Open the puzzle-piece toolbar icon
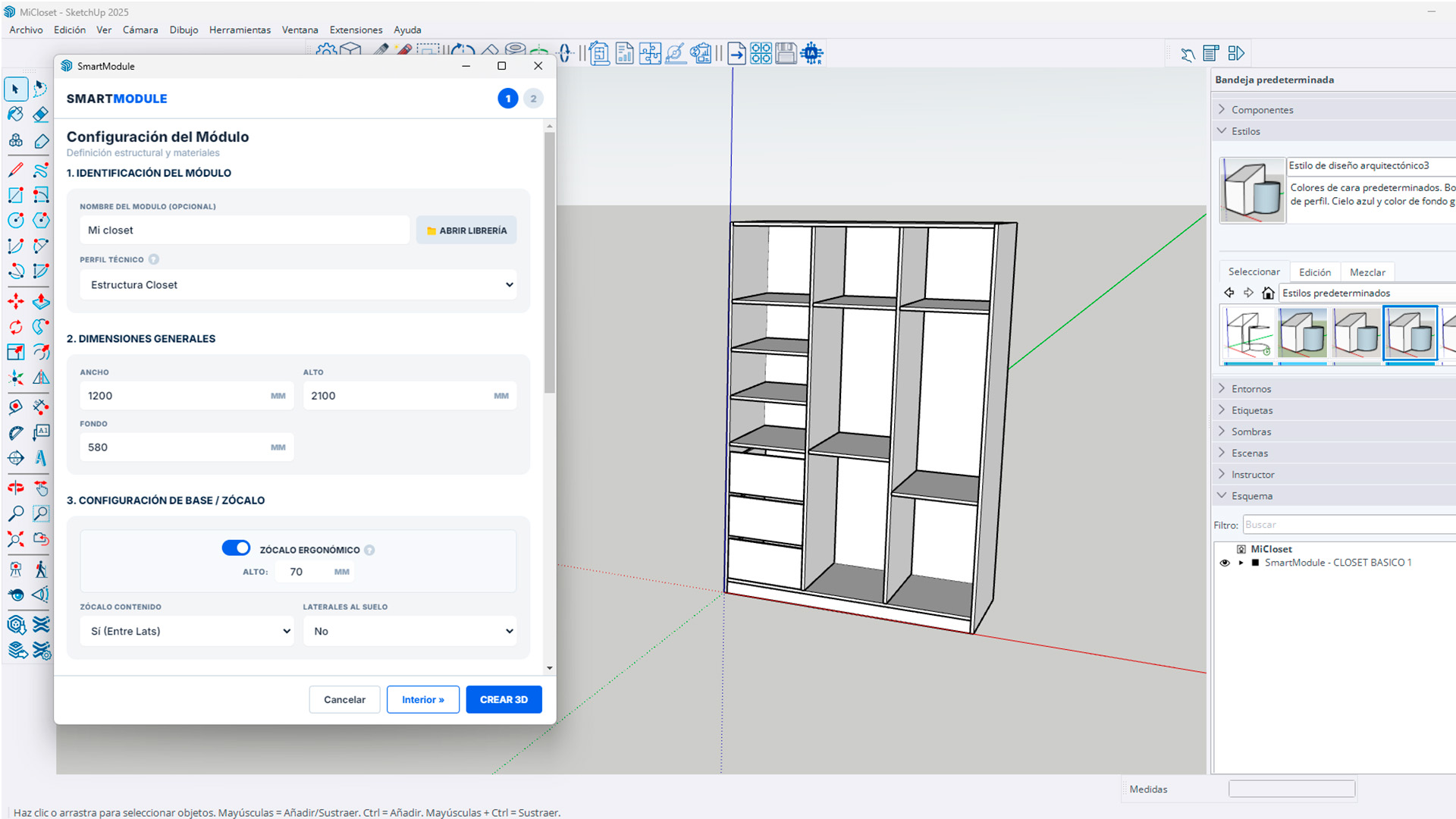Screen dimensions: 1456x819 [650, 53]
